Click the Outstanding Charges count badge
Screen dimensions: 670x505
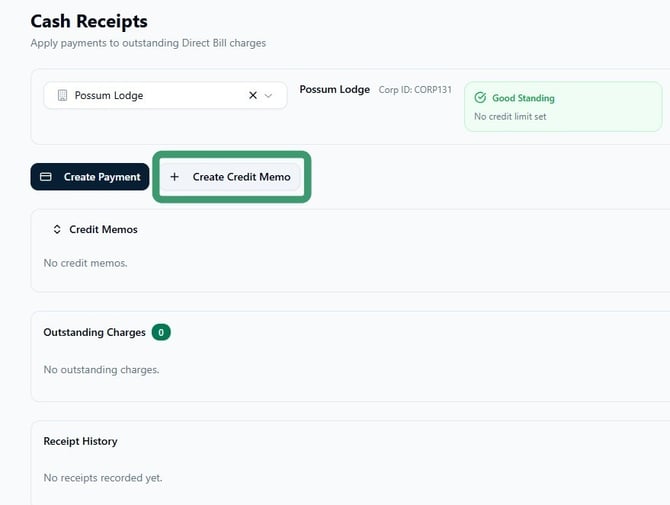[x=161, y=332]
